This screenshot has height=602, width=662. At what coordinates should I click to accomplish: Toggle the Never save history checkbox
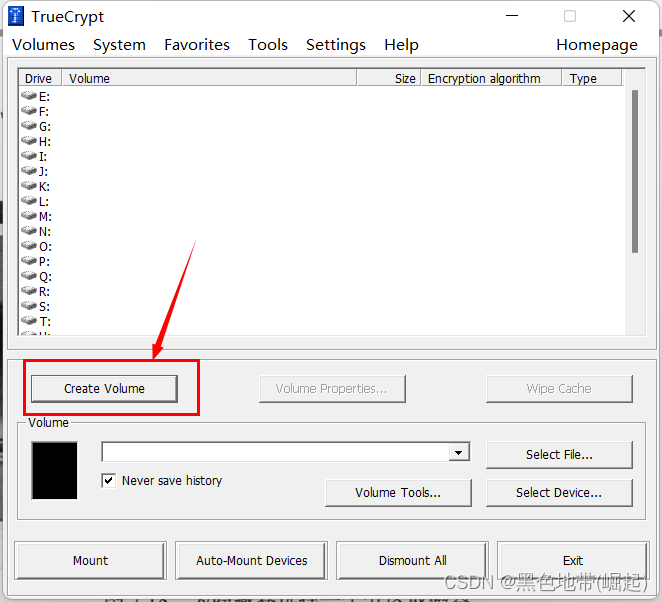coord(109,480)
